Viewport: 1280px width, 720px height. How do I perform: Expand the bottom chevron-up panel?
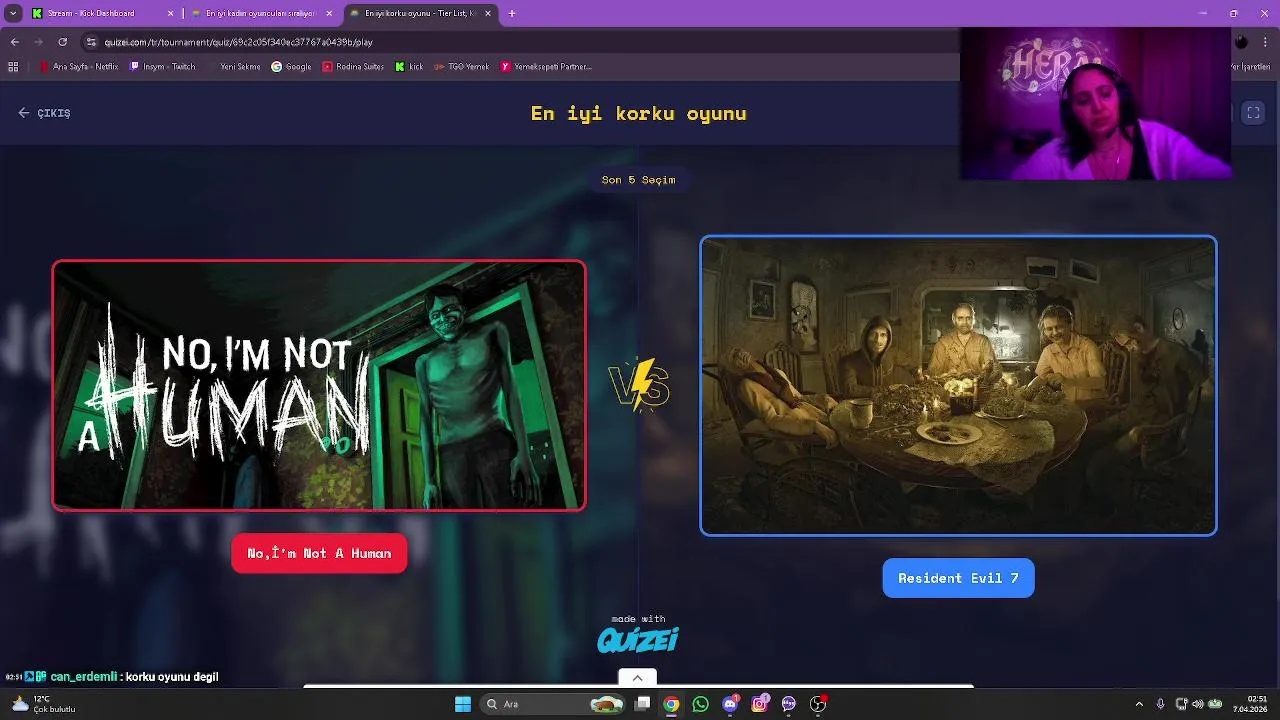(637, 678)
